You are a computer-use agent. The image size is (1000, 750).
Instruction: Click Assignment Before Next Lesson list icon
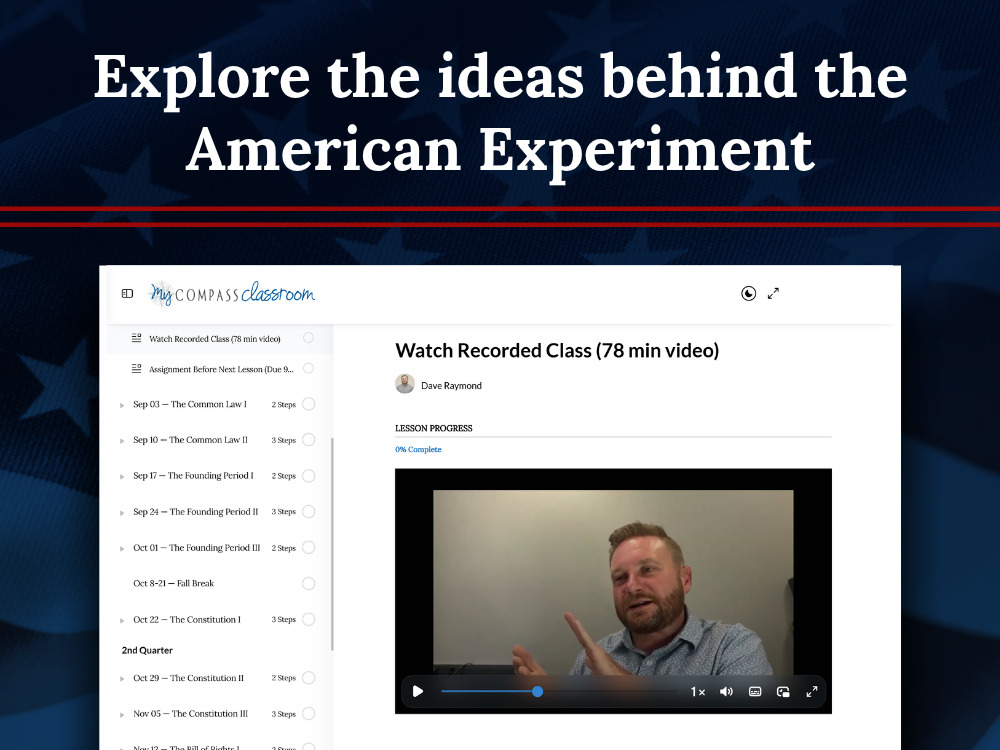point(136,369)
